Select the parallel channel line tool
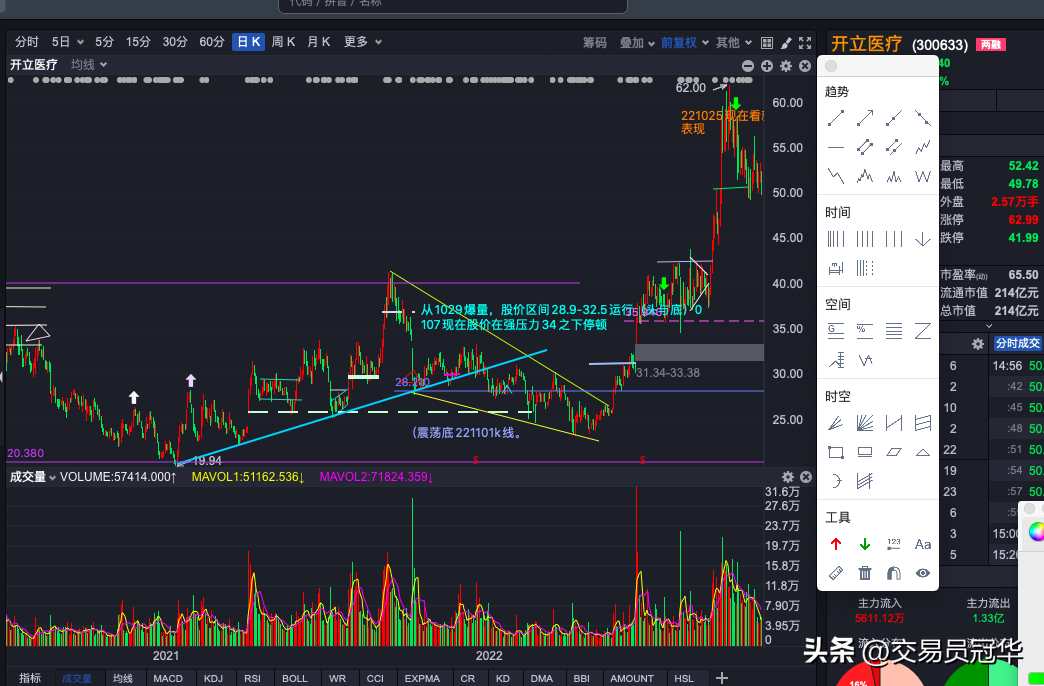The width and height of the screenshot is (1044, 686). [x=865, y=147]
